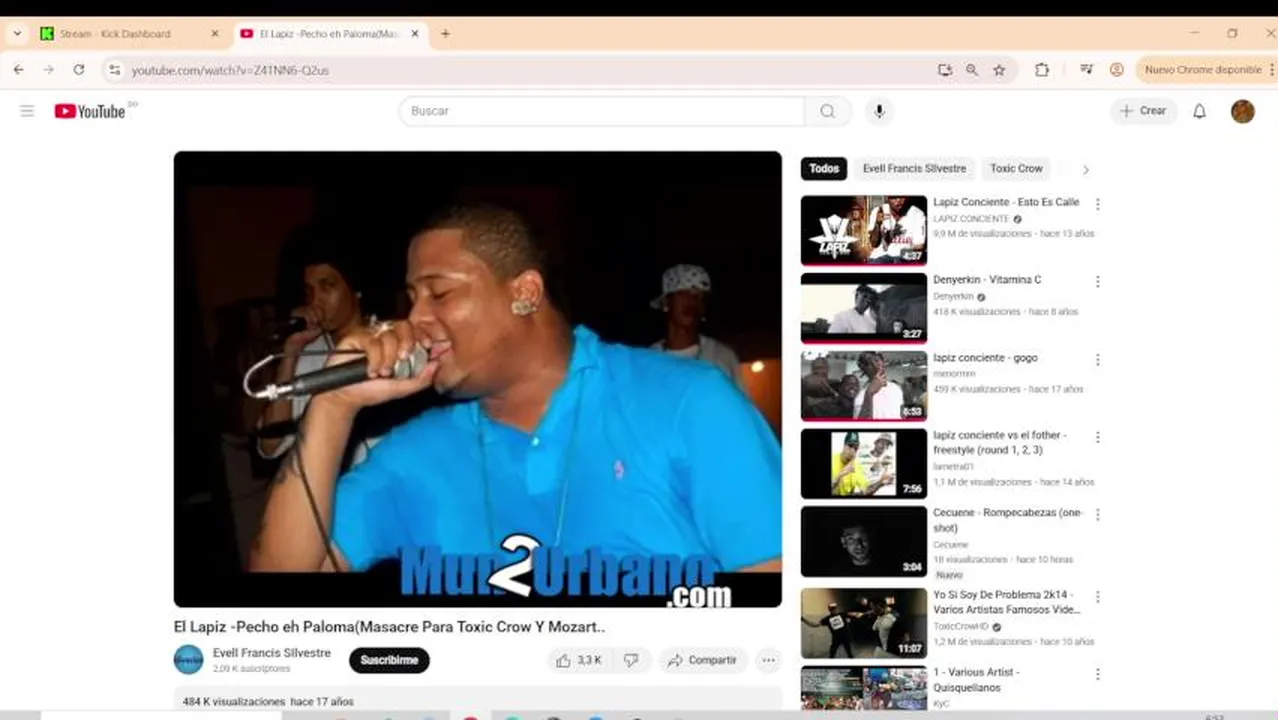Image resolution: width=1278 pixels, height=720 pixels.
Task: Open Denyerkin - Vitamina C video title
Action: [x=987, y=280]
